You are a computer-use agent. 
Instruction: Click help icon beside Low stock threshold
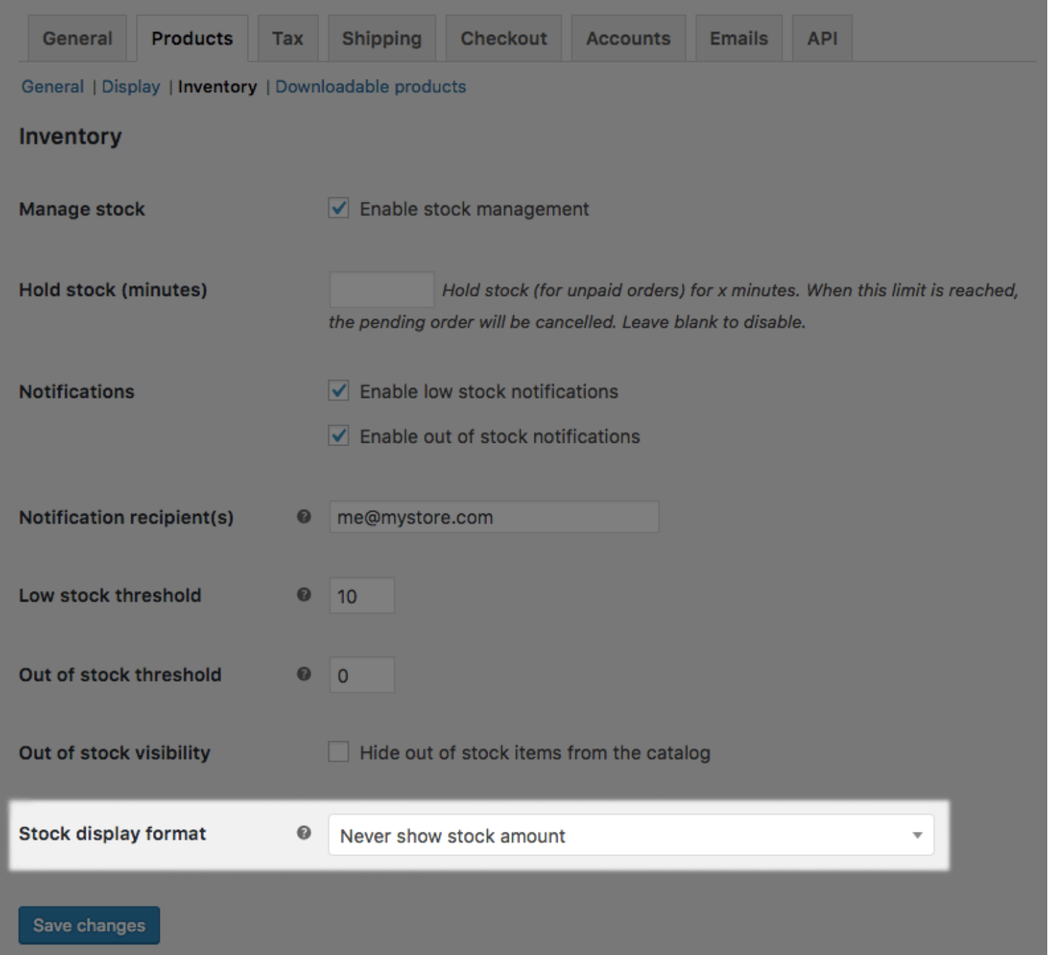click(304, 595)
